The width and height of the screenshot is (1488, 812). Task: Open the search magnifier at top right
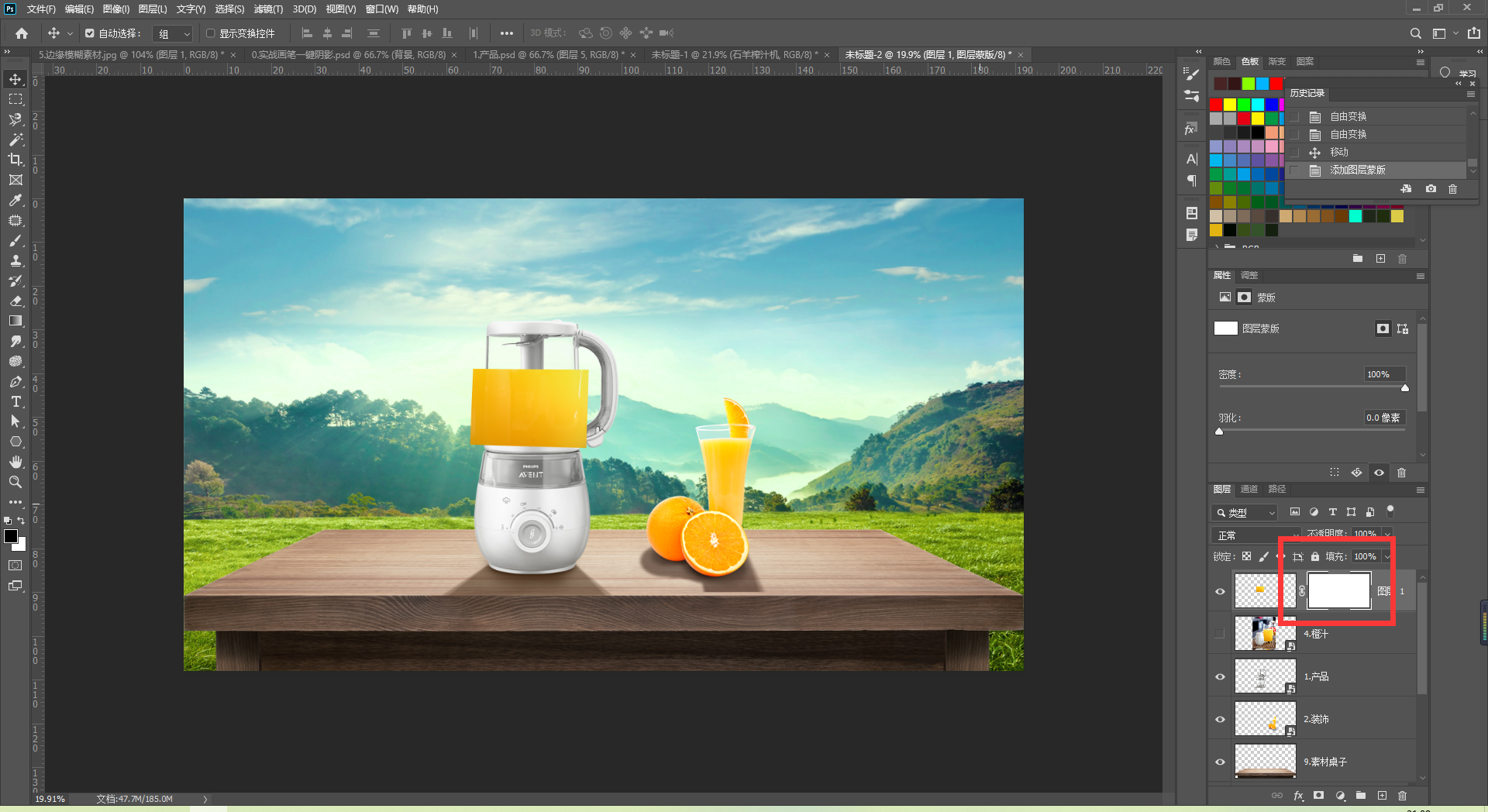pyautogui.click(x=1416, y=33)
